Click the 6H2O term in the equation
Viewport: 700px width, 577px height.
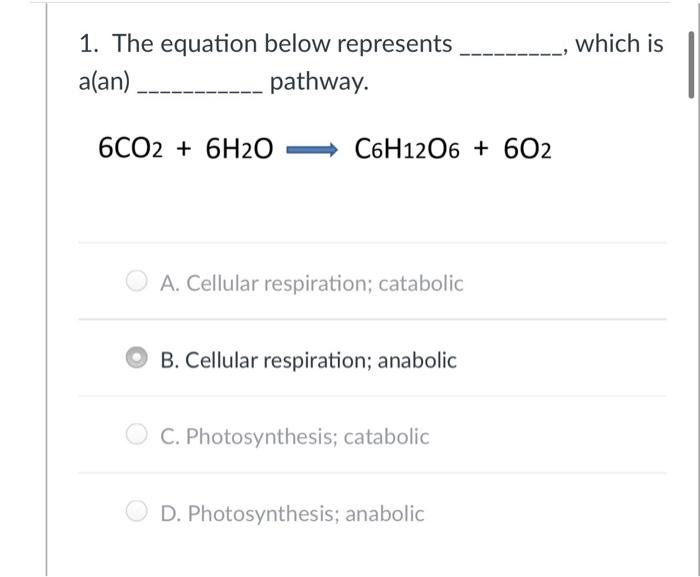[x=238, y=149]
